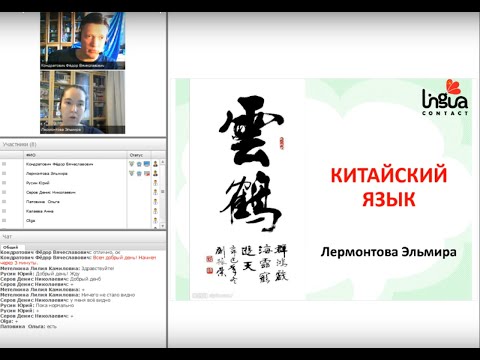Click chat message 'Пока нормально'
This screenshot has height=360, width=480.
pyautogui.click(x=55, y=305)
